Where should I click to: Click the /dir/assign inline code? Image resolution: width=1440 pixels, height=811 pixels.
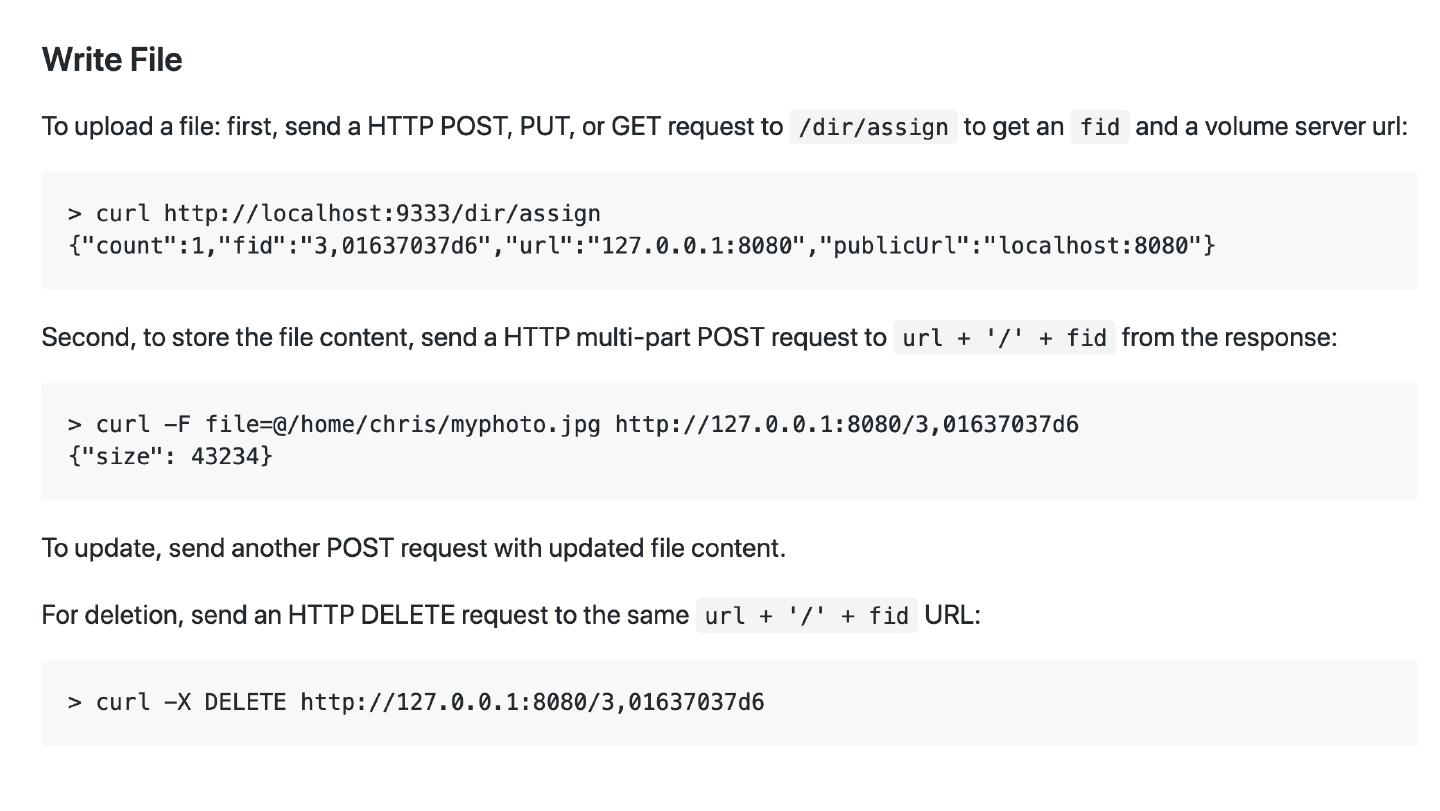pyautogui.click(x=873, y=128)
